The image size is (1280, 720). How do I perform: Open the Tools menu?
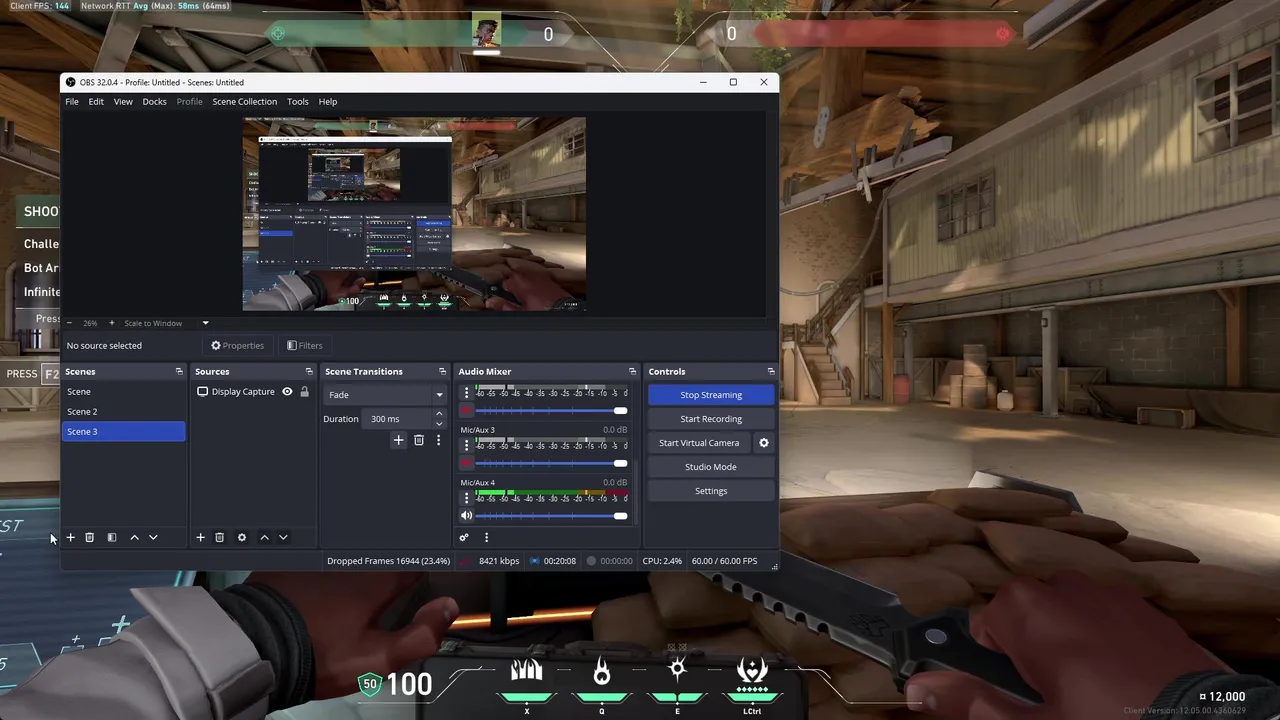pos(298,101)
